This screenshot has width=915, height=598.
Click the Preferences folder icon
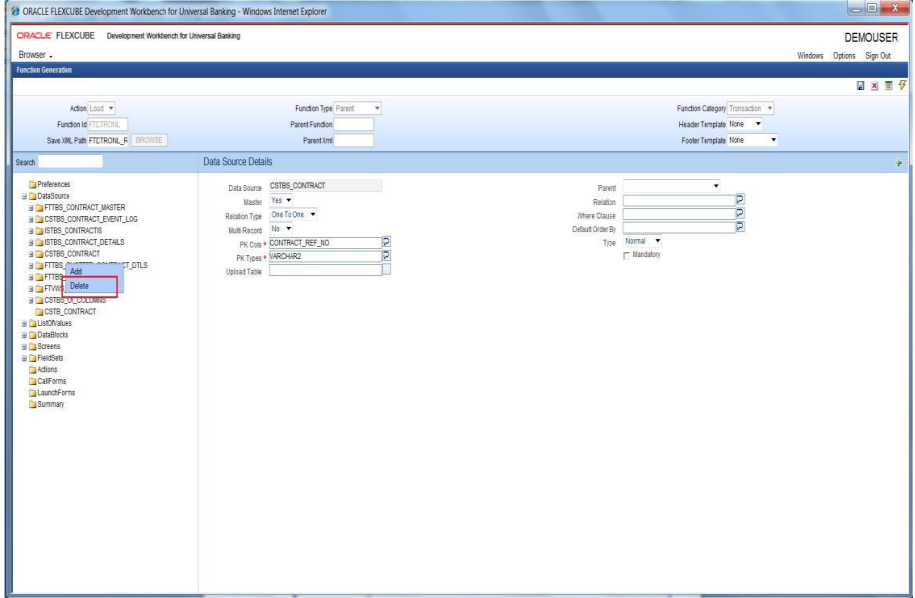coord(33,184)
